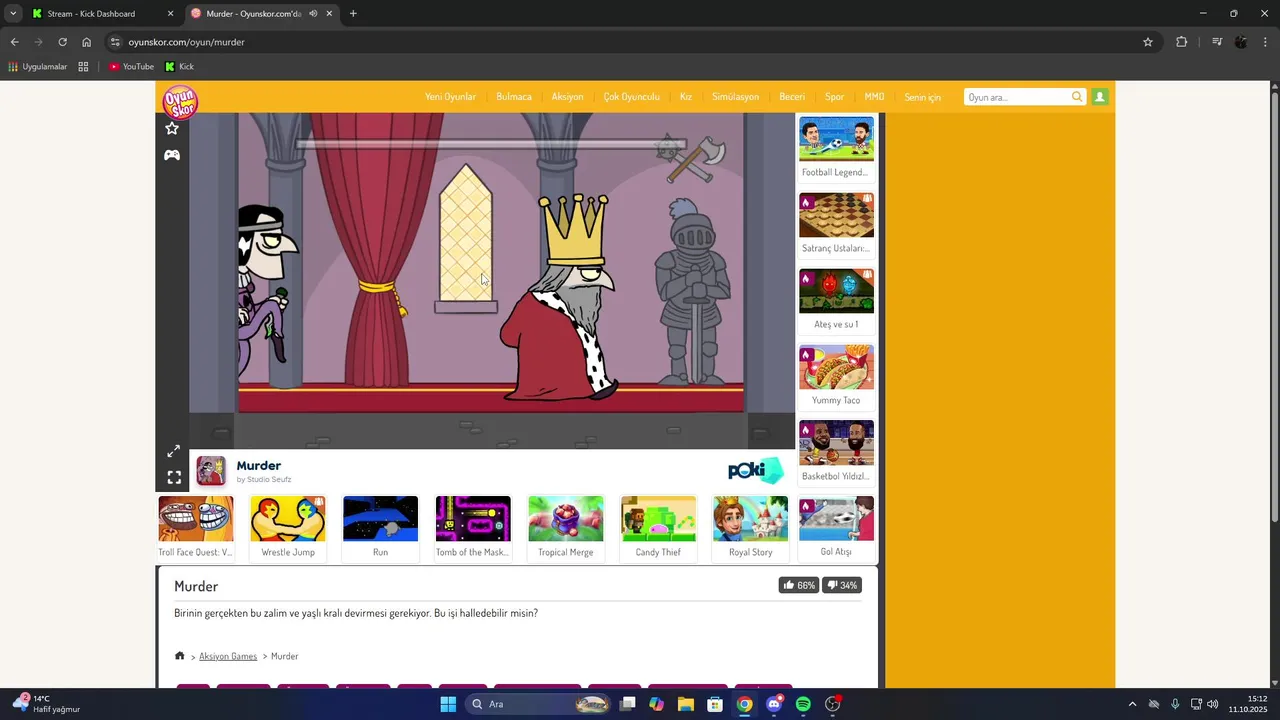1280x720 pixels.
Task: Follow the Aksiyon Games breadcrumb link
Action: click(x=228, y=656)
